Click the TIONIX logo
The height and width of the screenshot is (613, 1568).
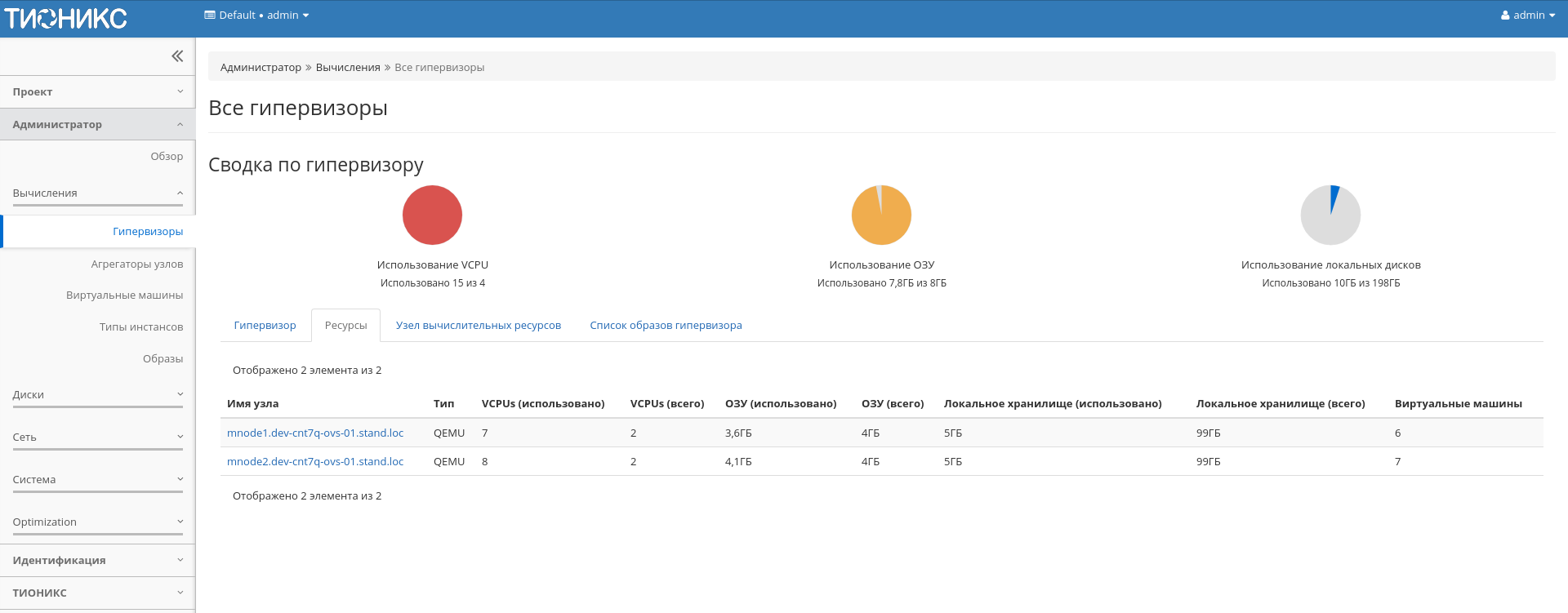point(66,18)
